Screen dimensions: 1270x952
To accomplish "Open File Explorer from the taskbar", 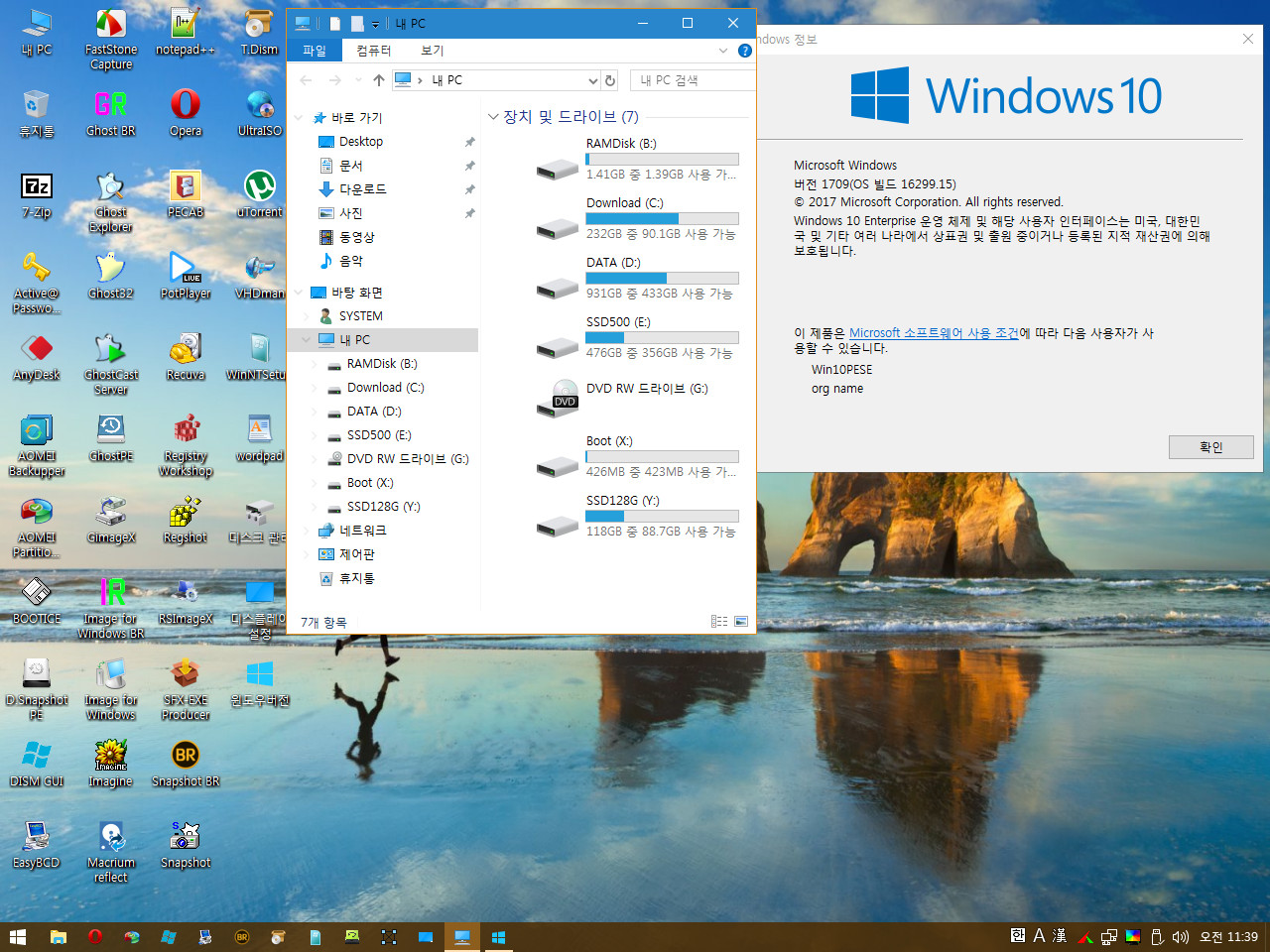I will click(59, 936).
